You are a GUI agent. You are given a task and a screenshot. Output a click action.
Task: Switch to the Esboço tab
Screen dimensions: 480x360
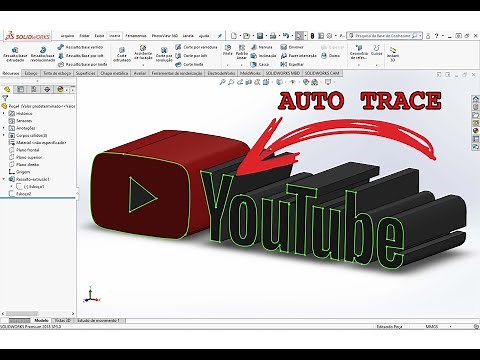point(31,73)
